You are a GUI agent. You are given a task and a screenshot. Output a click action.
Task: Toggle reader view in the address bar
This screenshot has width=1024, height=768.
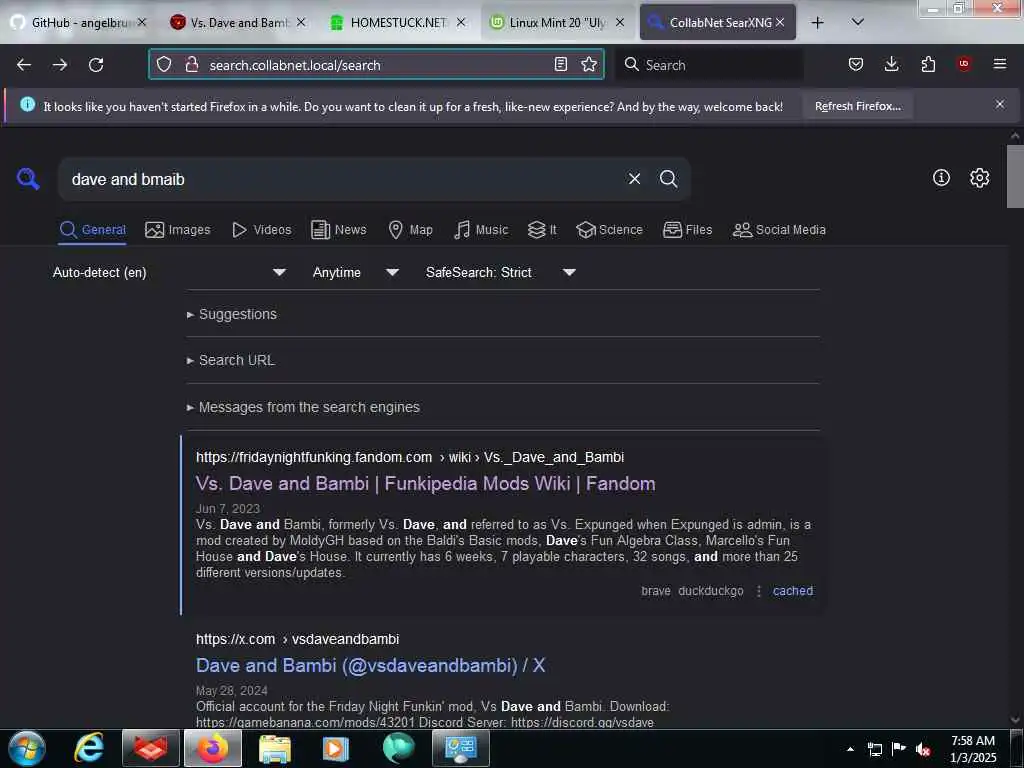[560, 64]
